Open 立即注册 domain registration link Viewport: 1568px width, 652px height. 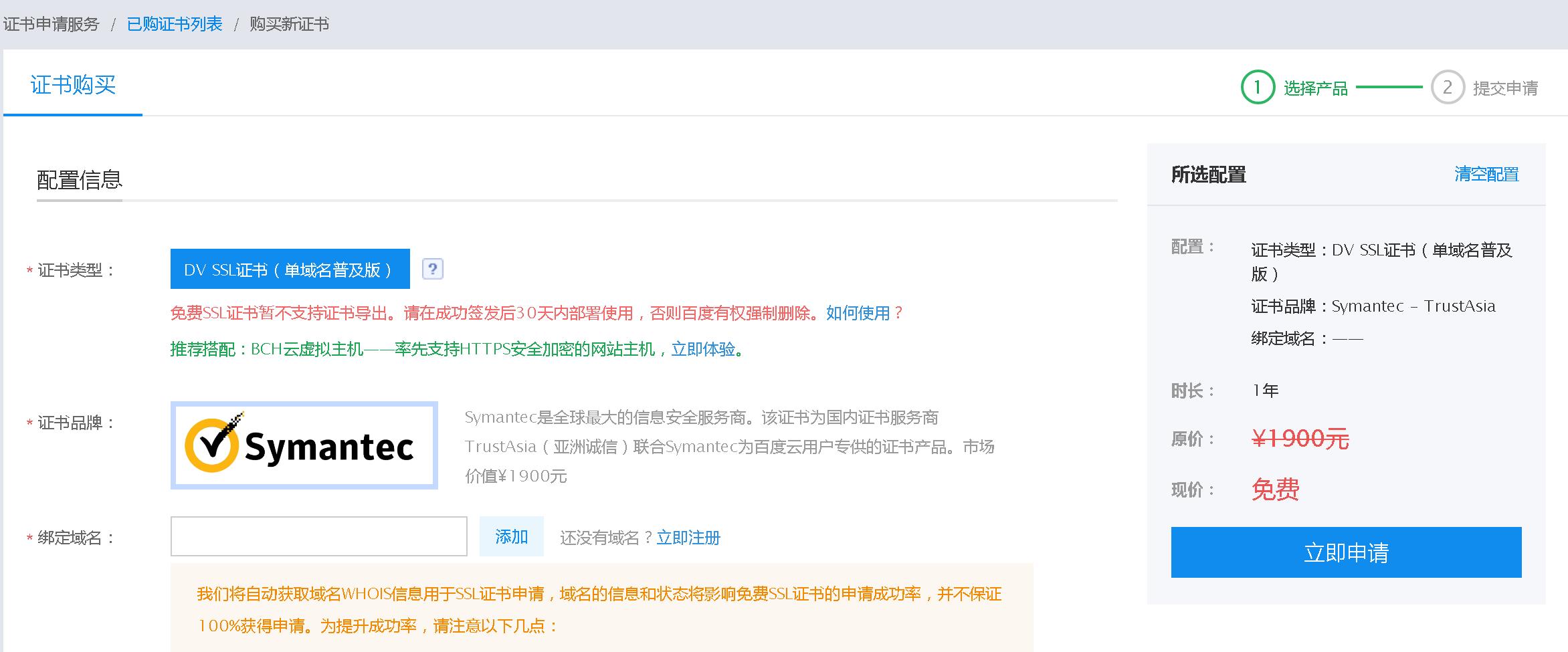point(688,538)
